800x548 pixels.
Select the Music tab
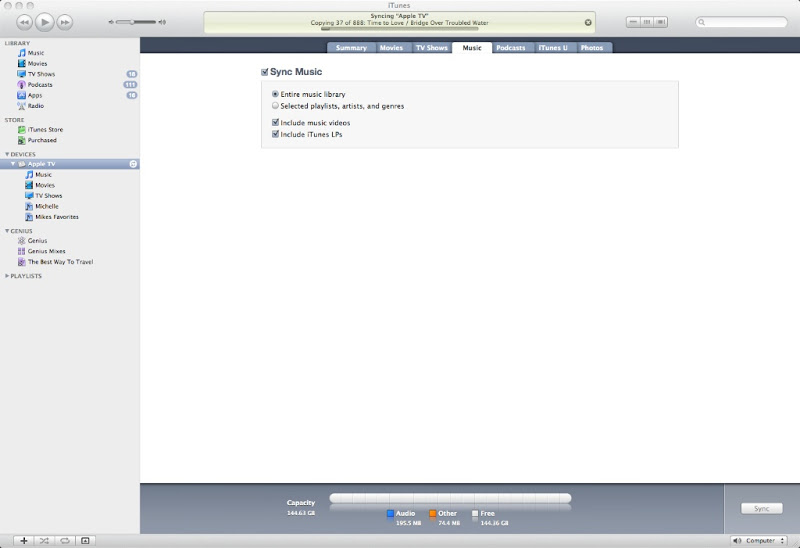[472, 47]
